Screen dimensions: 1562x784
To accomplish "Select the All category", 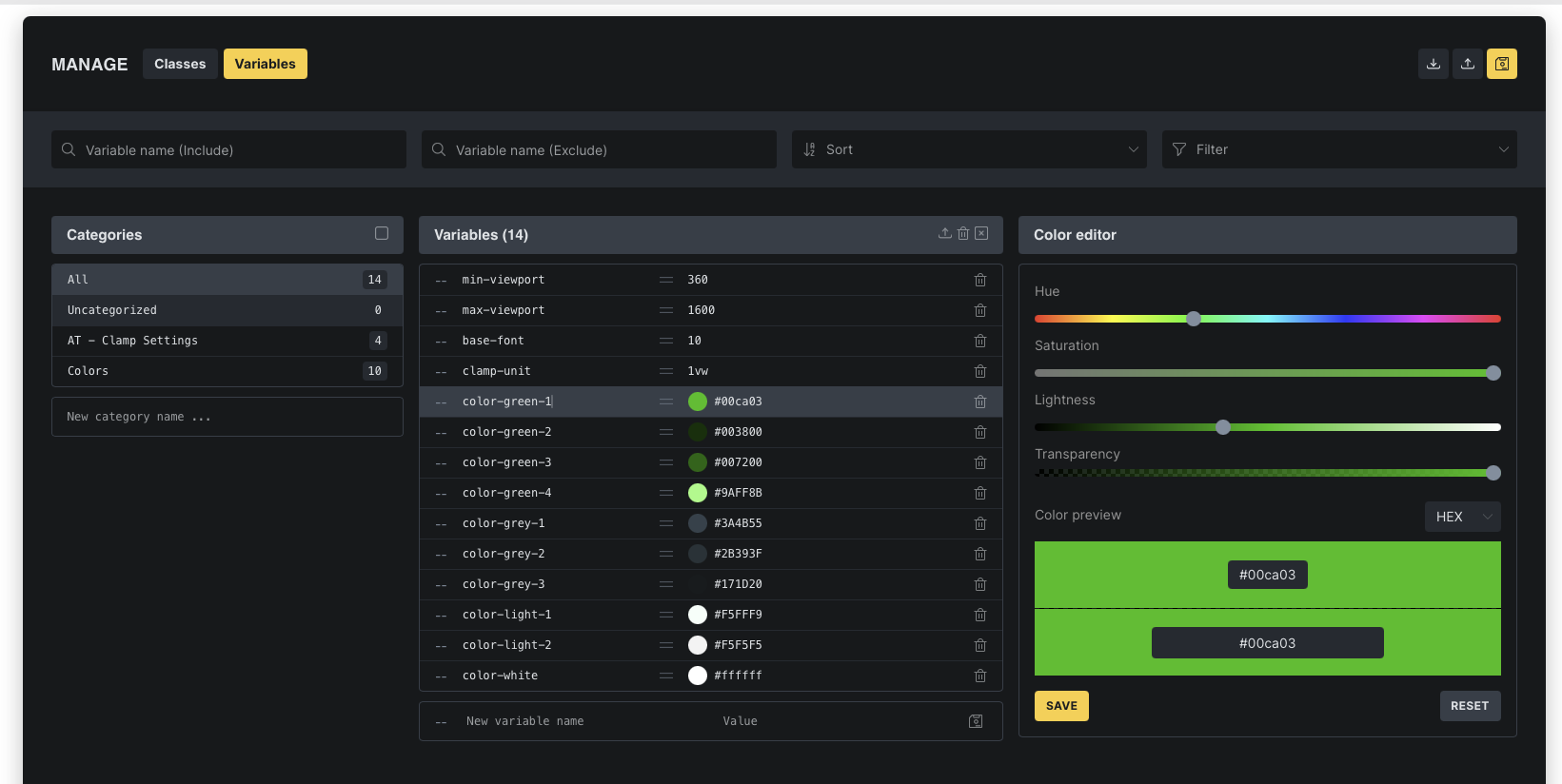I will (227, 280).
